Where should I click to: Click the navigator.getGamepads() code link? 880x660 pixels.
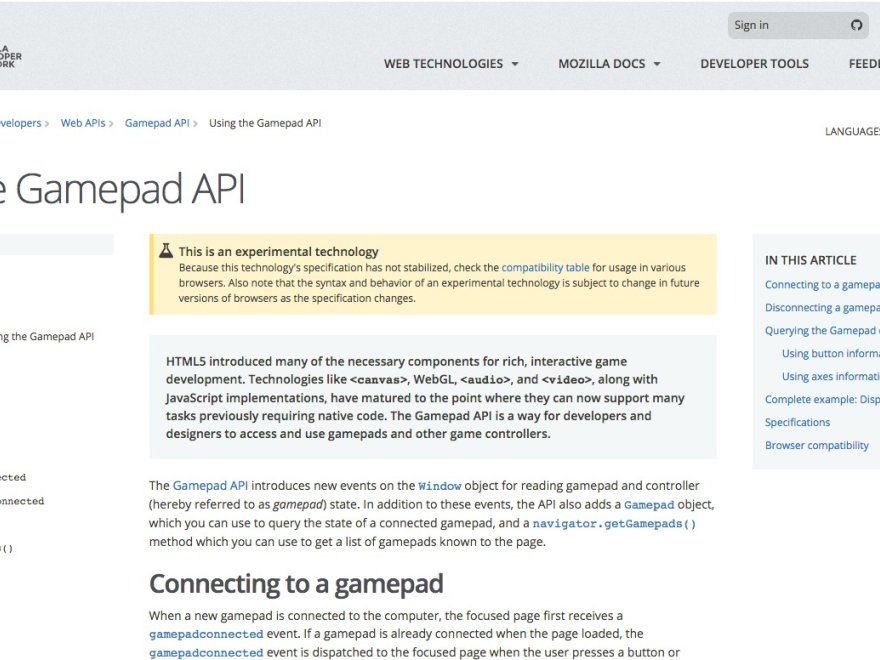tap(614, 524)
